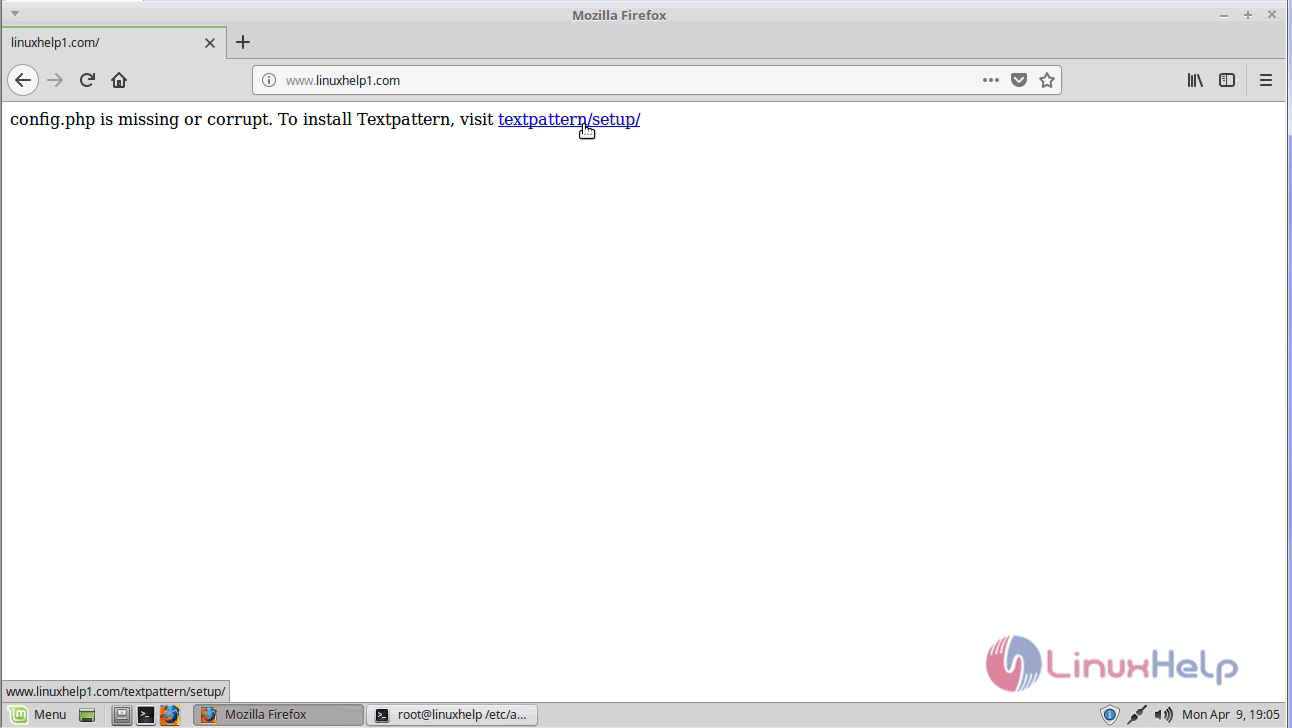
Task: Close the linuxhelp1.com tab
Action: (x=210, y=43)
